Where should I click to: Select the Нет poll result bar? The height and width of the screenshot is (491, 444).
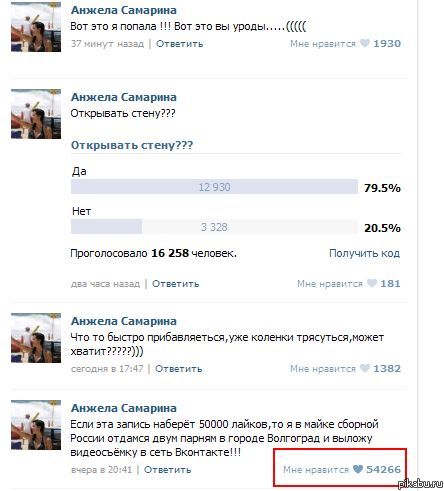click(x=214, y=227)
